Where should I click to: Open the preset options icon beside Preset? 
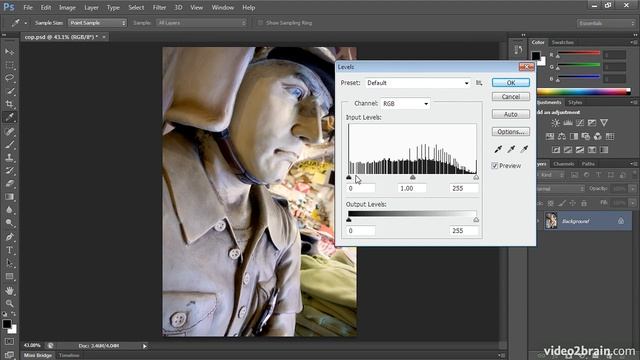pyautogui.click(x=479, y=83)
